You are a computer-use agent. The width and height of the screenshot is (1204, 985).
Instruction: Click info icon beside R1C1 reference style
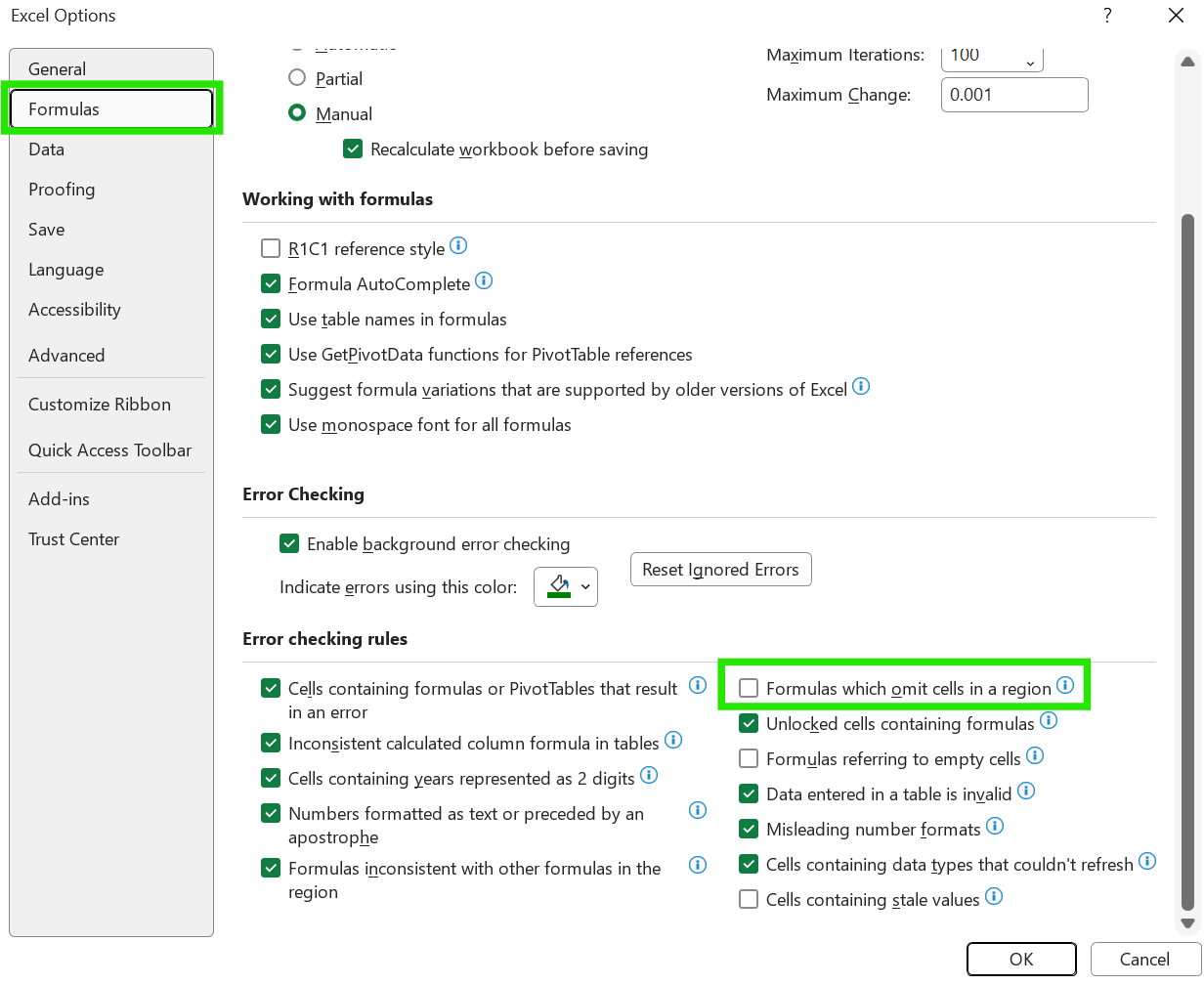457,246
